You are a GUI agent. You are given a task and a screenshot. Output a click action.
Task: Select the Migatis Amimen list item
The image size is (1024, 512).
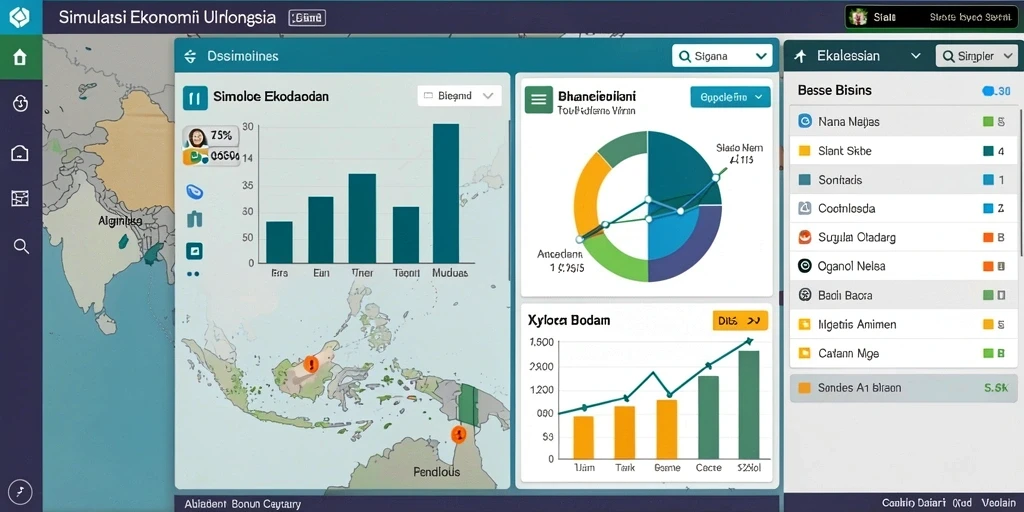tap(903, 325)
